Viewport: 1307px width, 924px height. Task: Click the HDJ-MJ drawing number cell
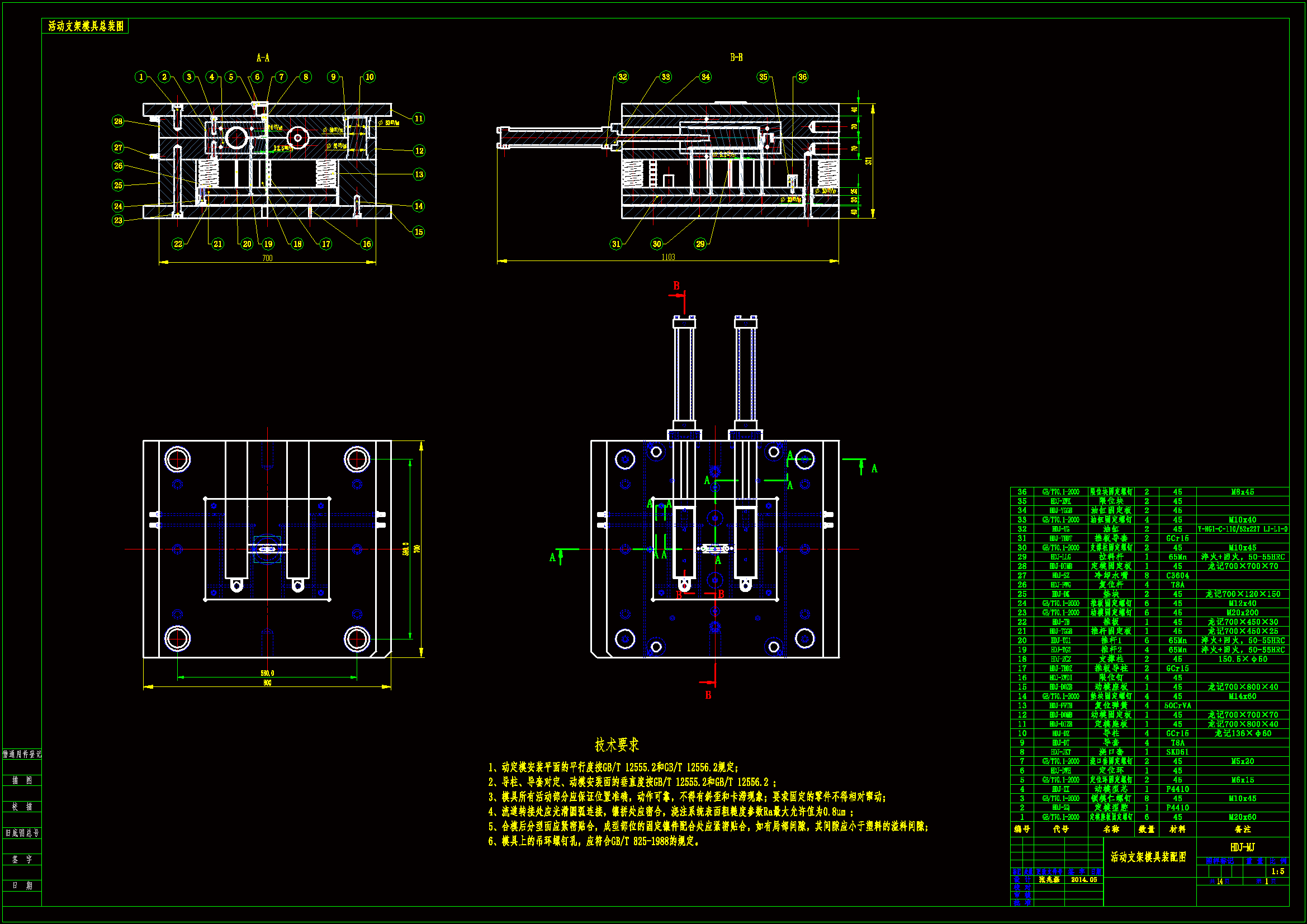pyautogui.click(x=1242, y=847)
